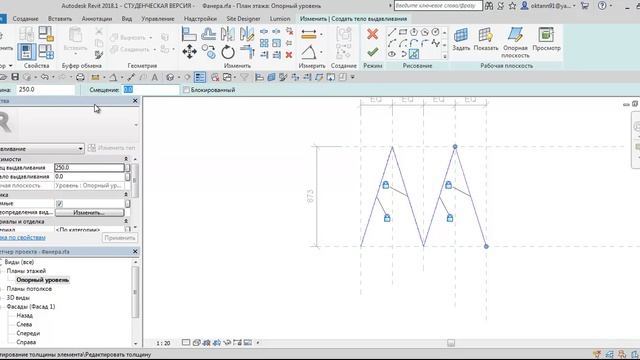Cancel edit mode with the red X
This screenshot has width=640, height=360.
click(372, 34)
